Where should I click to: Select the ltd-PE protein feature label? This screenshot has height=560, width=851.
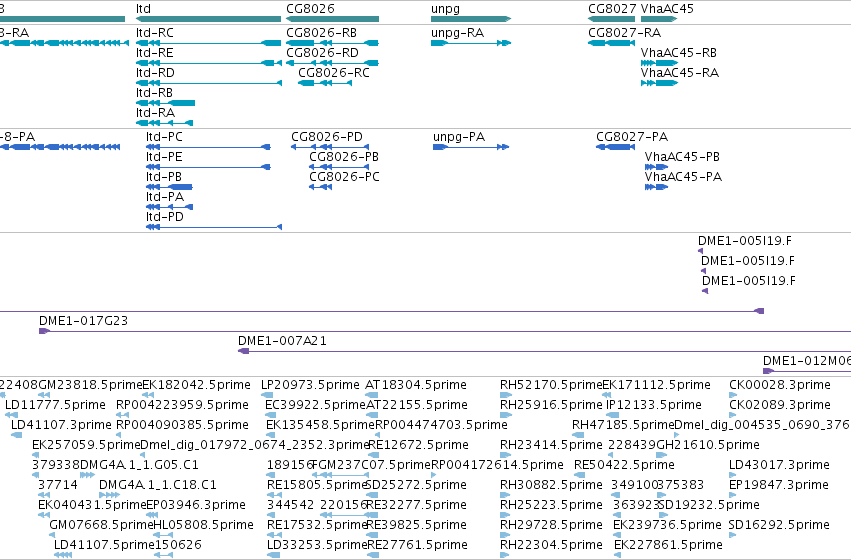pyautogui.click(x=164, y=157)
